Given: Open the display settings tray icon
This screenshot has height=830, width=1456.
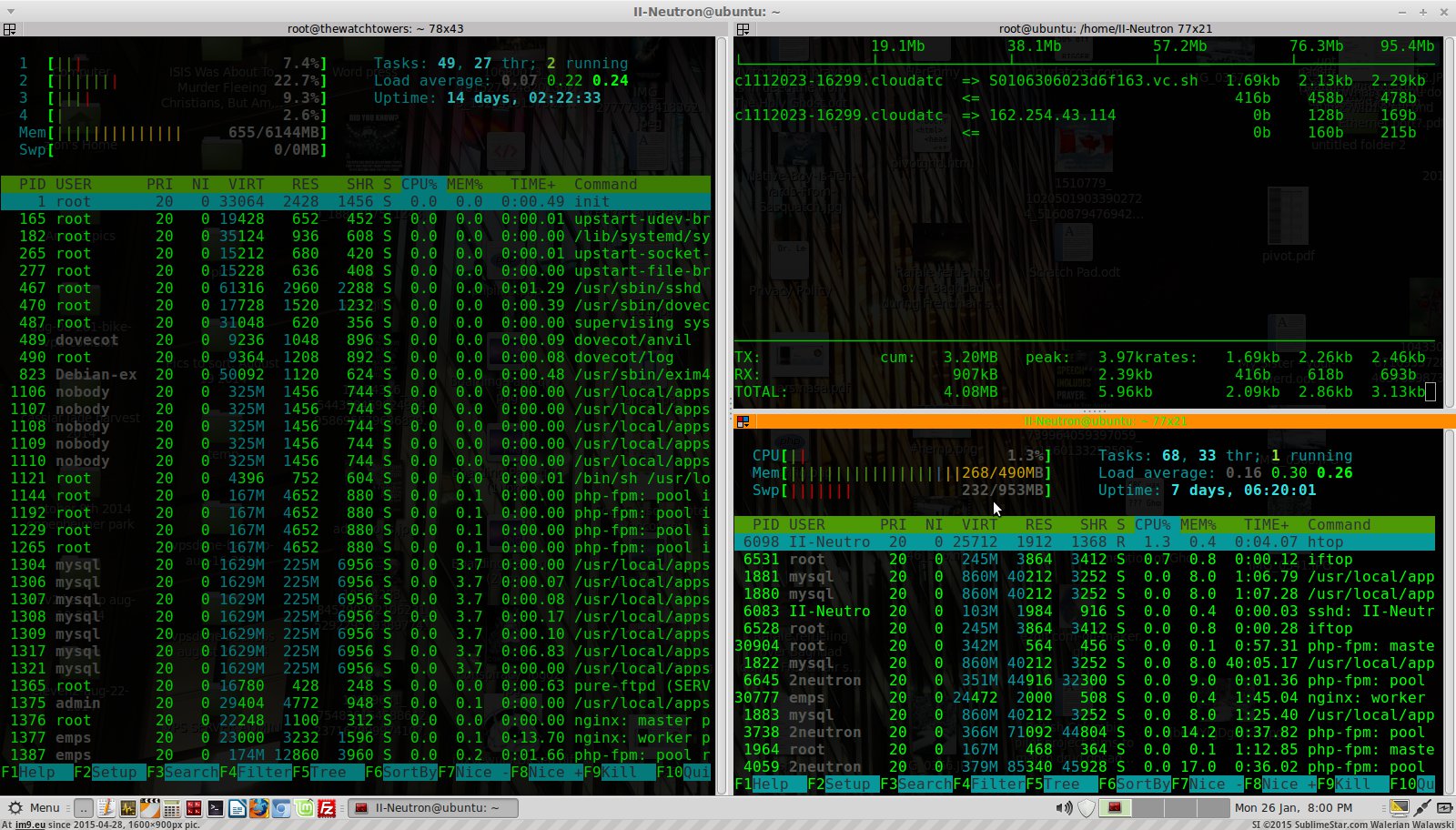Looking at the screenshot, I should pos(1400,808).
